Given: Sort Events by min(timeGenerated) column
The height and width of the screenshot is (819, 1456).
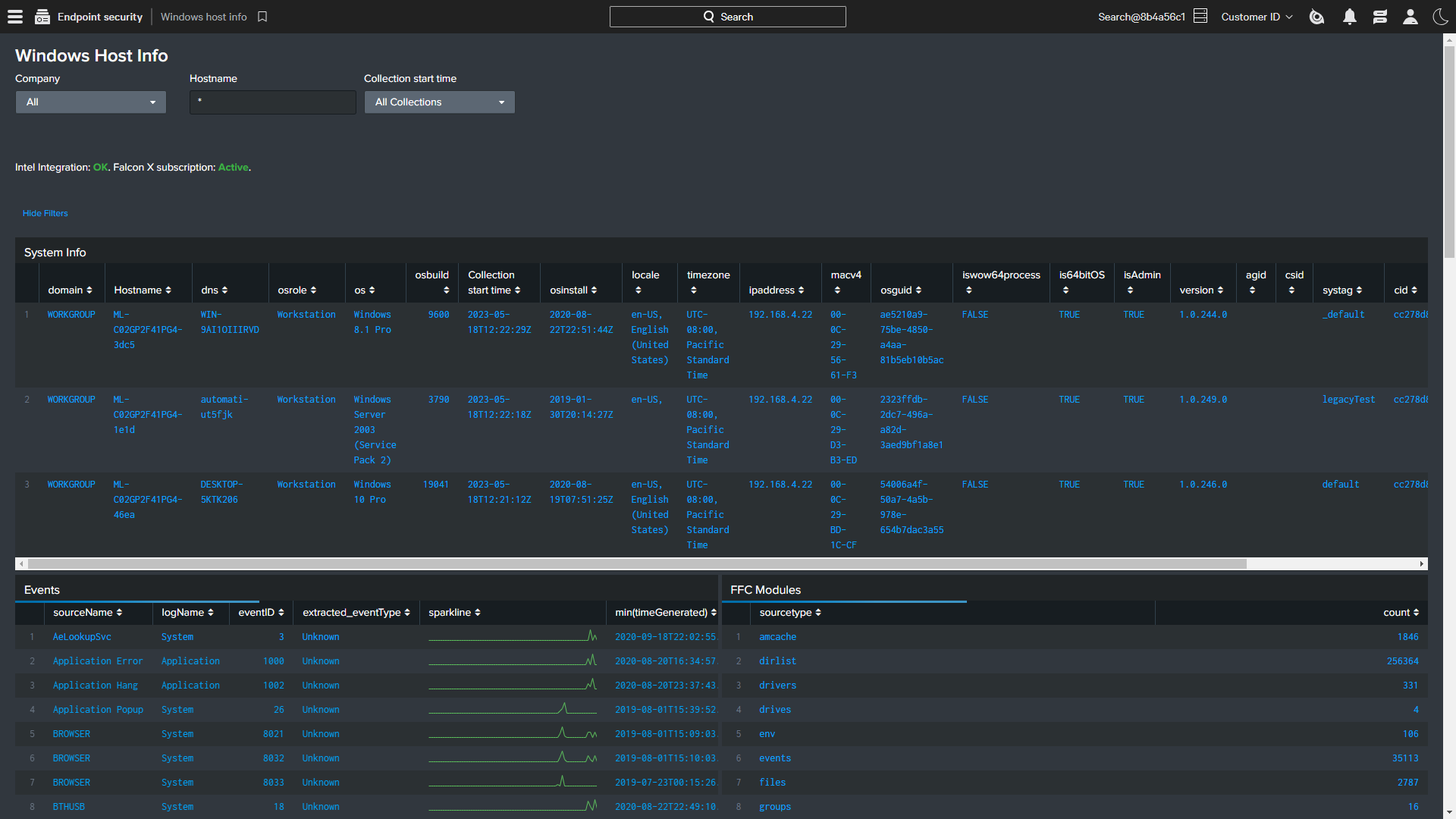Looking at the screenshot, I should coord(666,613).
